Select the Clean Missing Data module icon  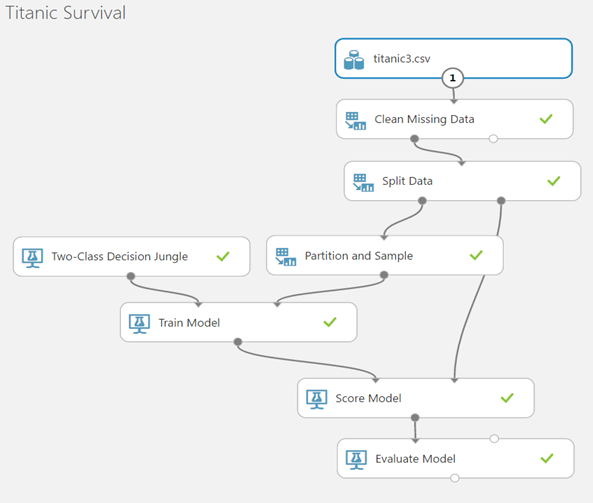coord(355,121)
